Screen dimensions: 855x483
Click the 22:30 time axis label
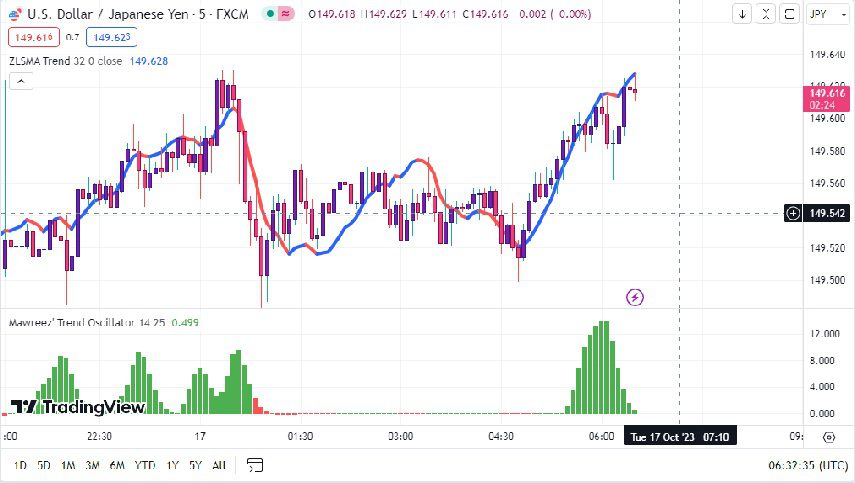99,436
